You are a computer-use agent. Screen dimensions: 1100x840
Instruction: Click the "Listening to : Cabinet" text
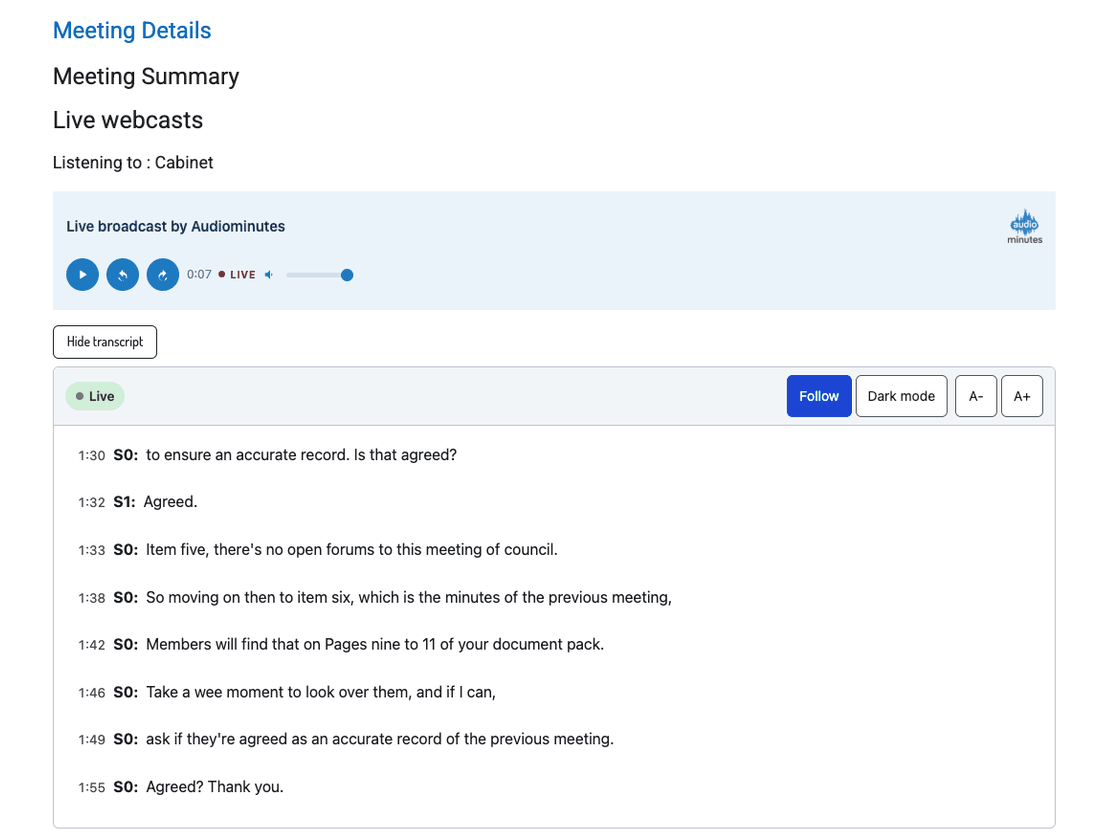[133, 162]
